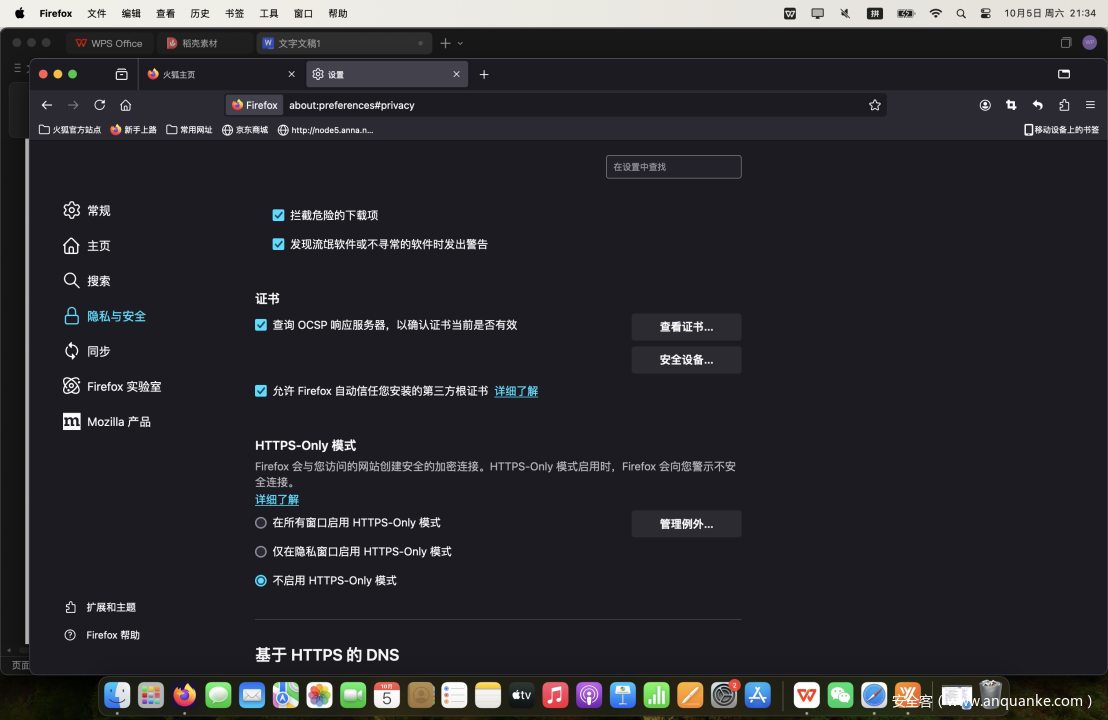Viewport: 1108px width, 720px height.
Task: Toggle the 查询 OCSP 响应服务器 checkbox
Action: click(x=261, y=325)
